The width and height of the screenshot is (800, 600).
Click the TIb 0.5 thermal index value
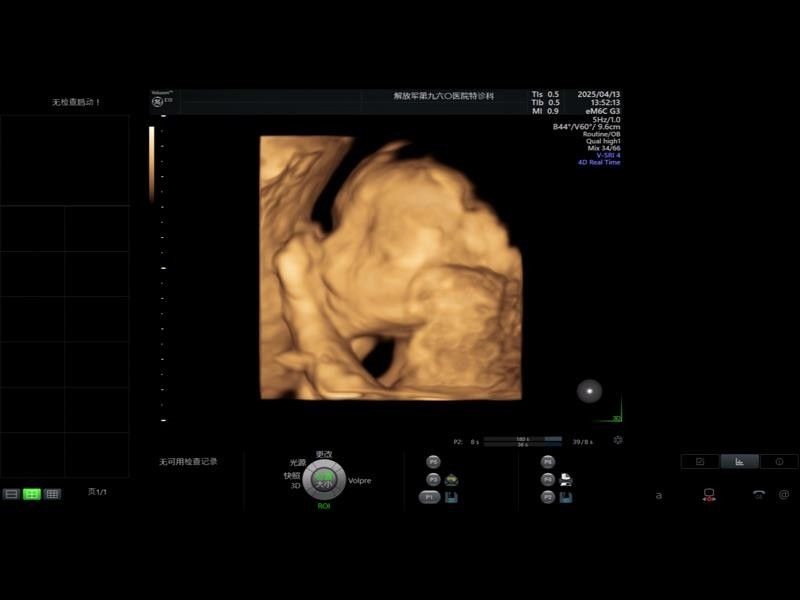coord(545,103)
